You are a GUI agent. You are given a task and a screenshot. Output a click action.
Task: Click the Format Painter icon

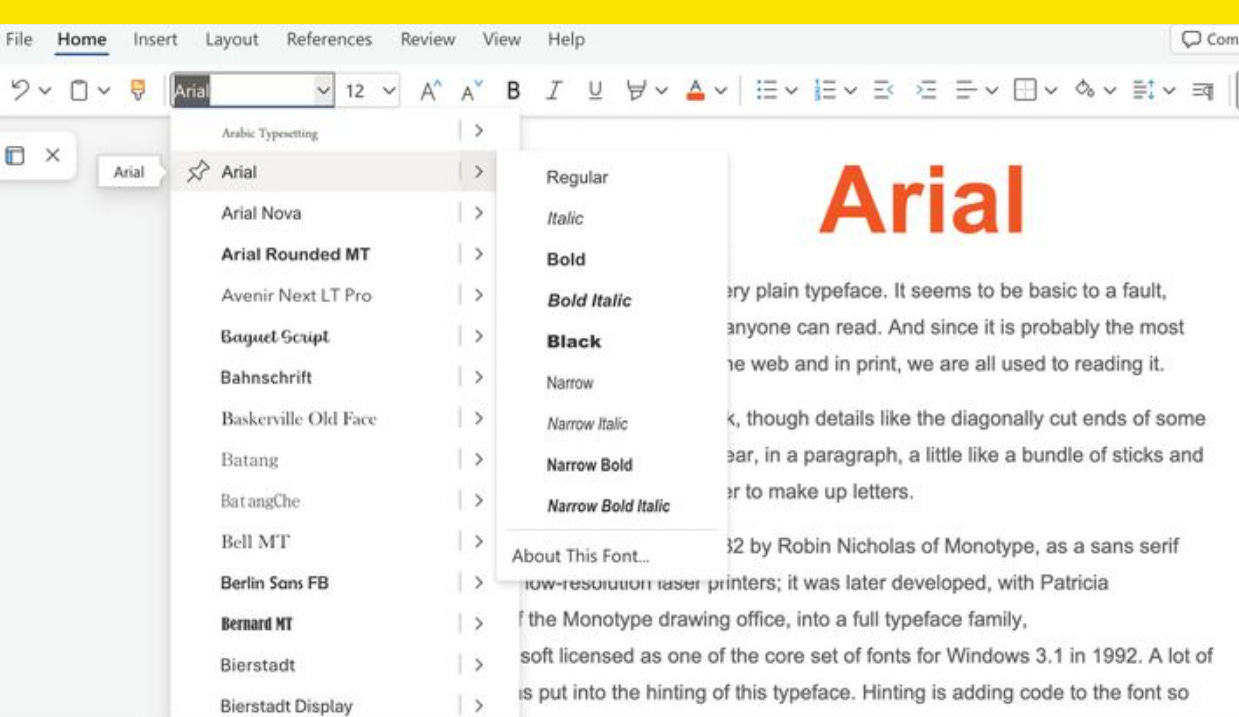click(138, 91)
